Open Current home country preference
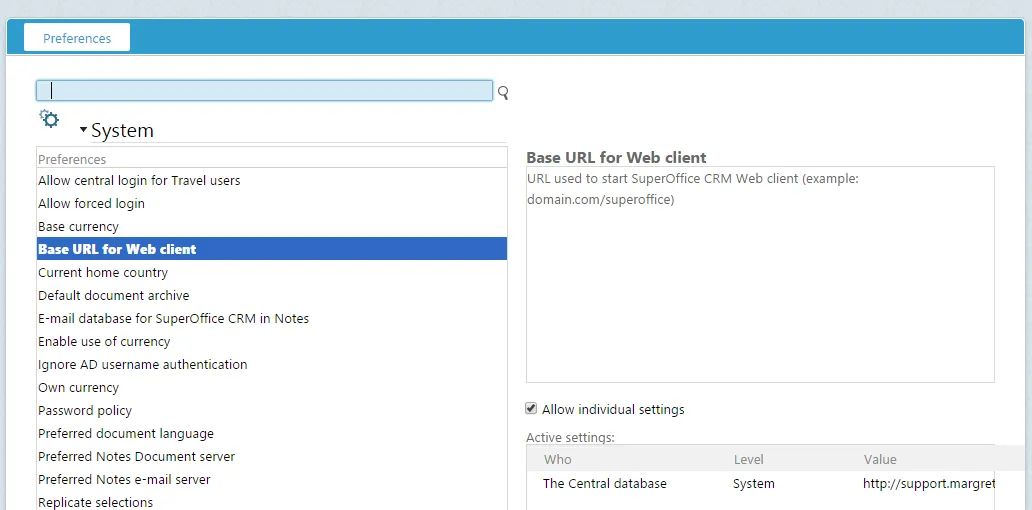This screenshot has height=510, width=1032. click(x=103, y=273)
